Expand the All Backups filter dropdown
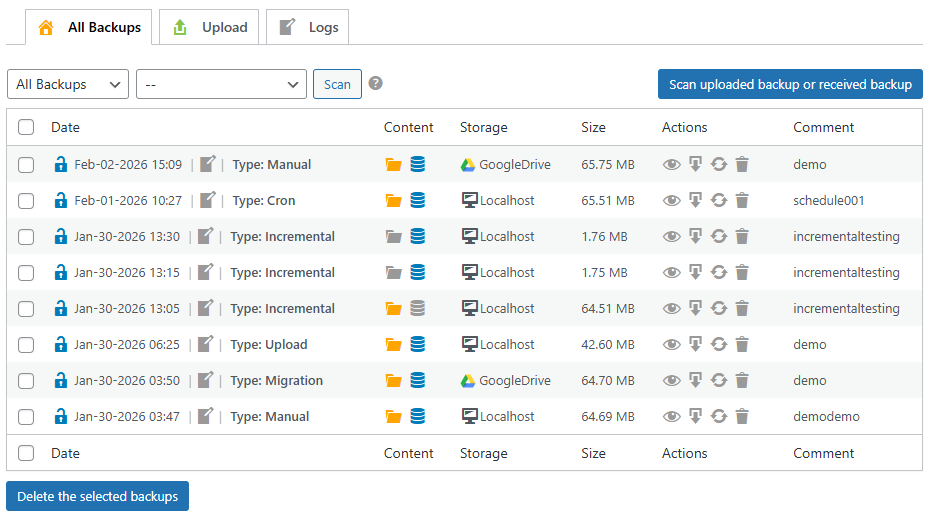Screen dimensions: 930x519 coord(68,84)
